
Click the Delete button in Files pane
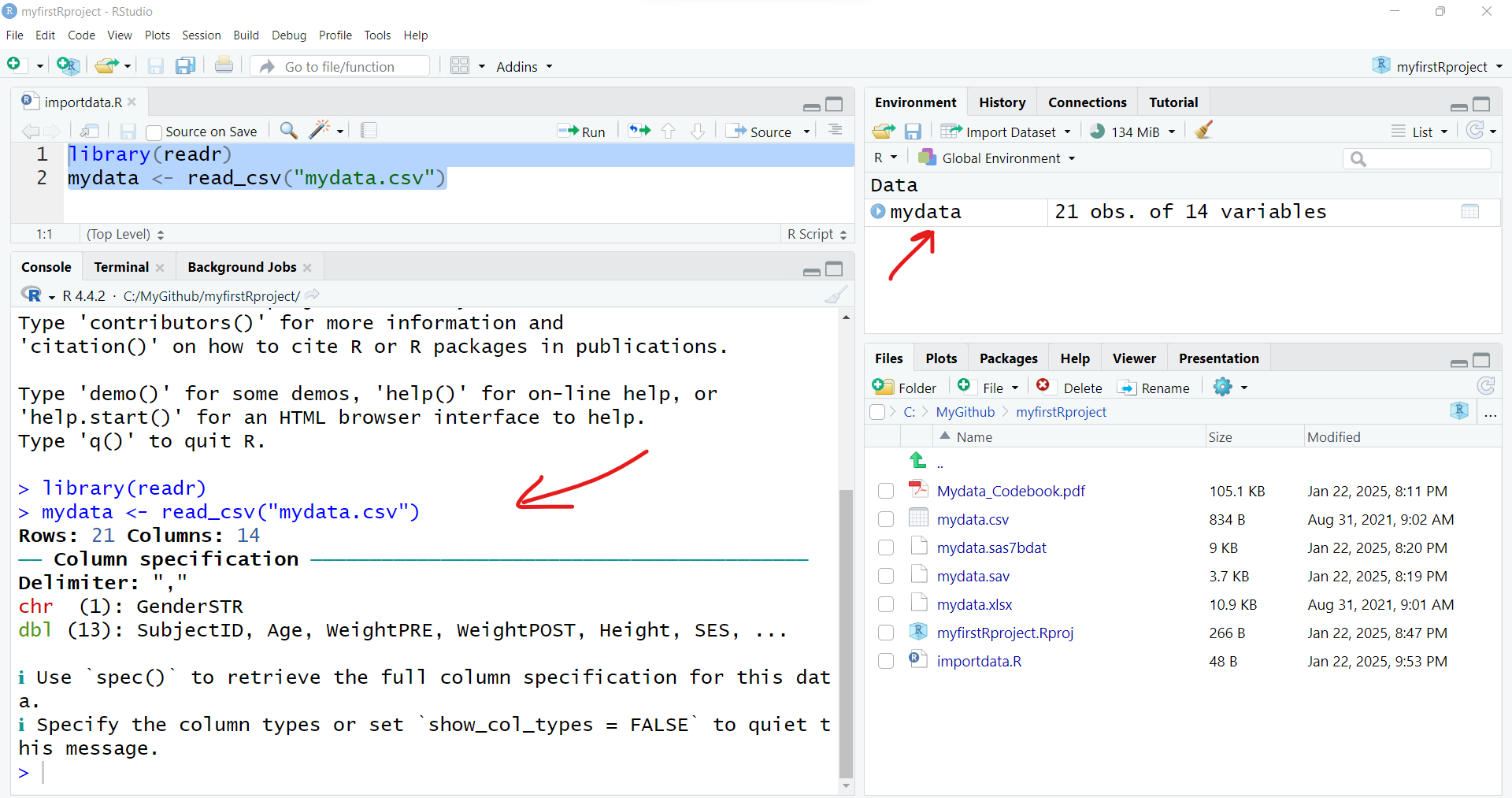click(x=1069, y=387)
